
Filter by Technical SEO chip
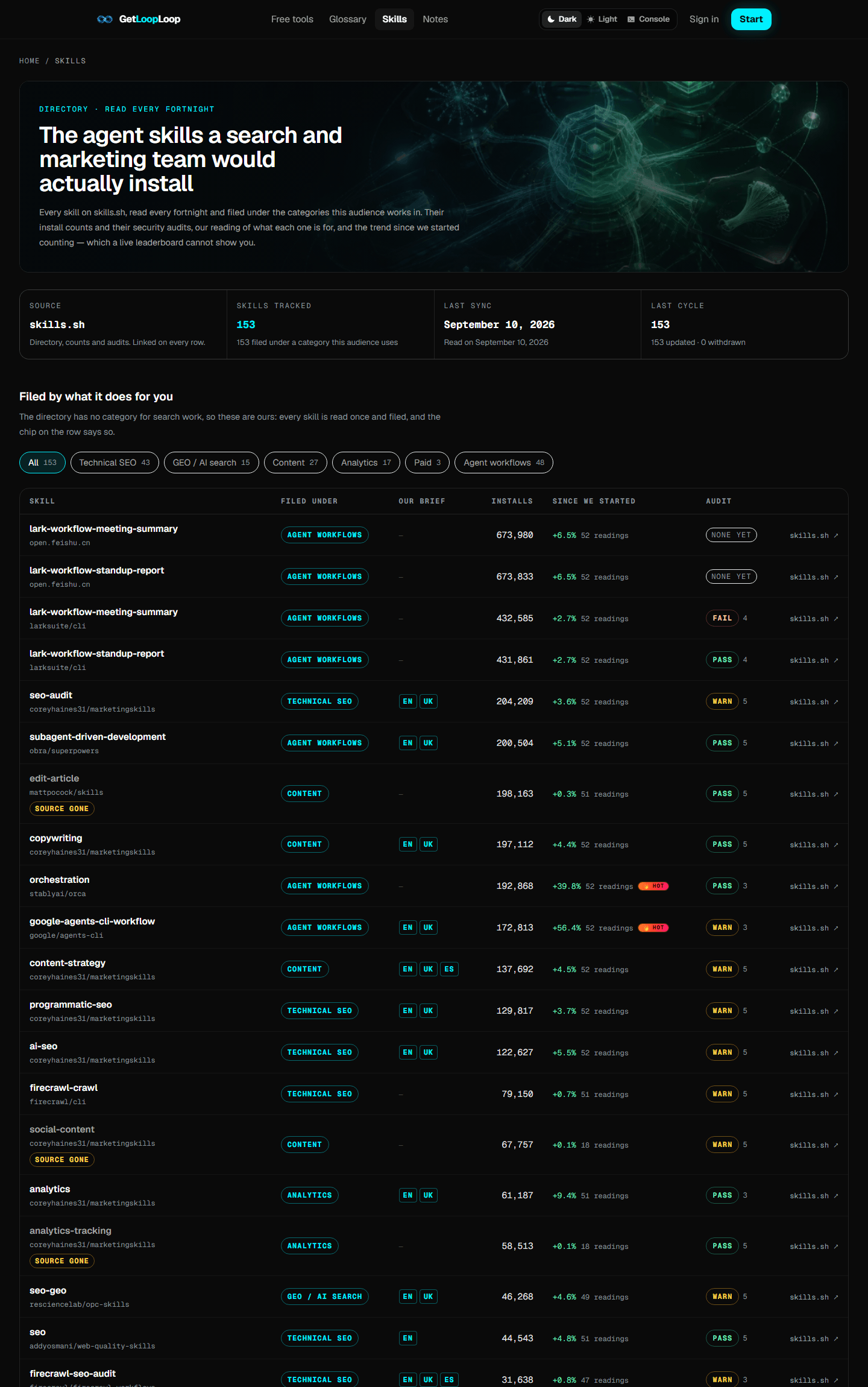pyautogui.click(x=115, y=463)
